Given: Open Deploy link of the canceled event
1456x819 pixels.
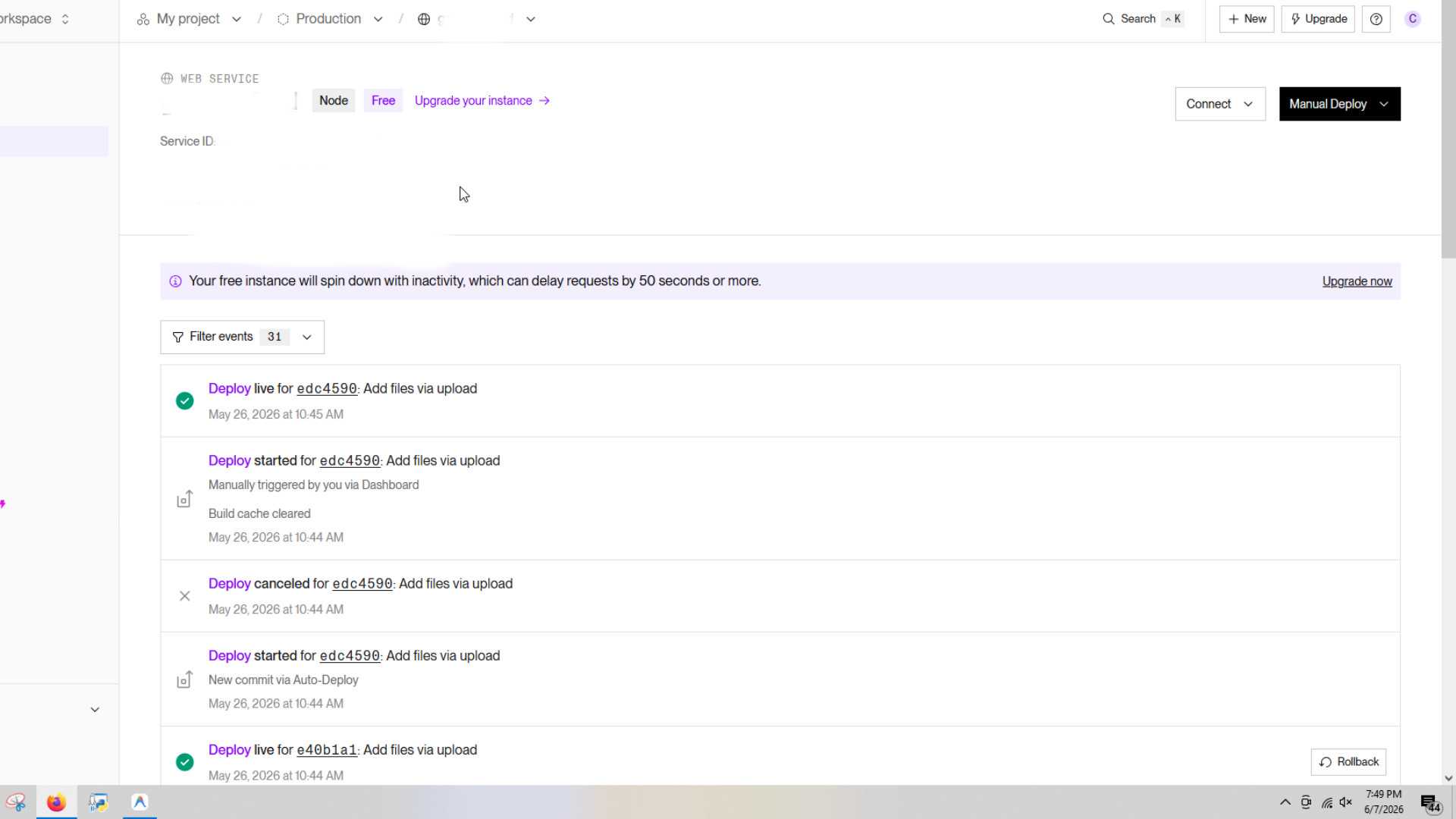Looking at the screenshot, I should click(x=229, y=584).
